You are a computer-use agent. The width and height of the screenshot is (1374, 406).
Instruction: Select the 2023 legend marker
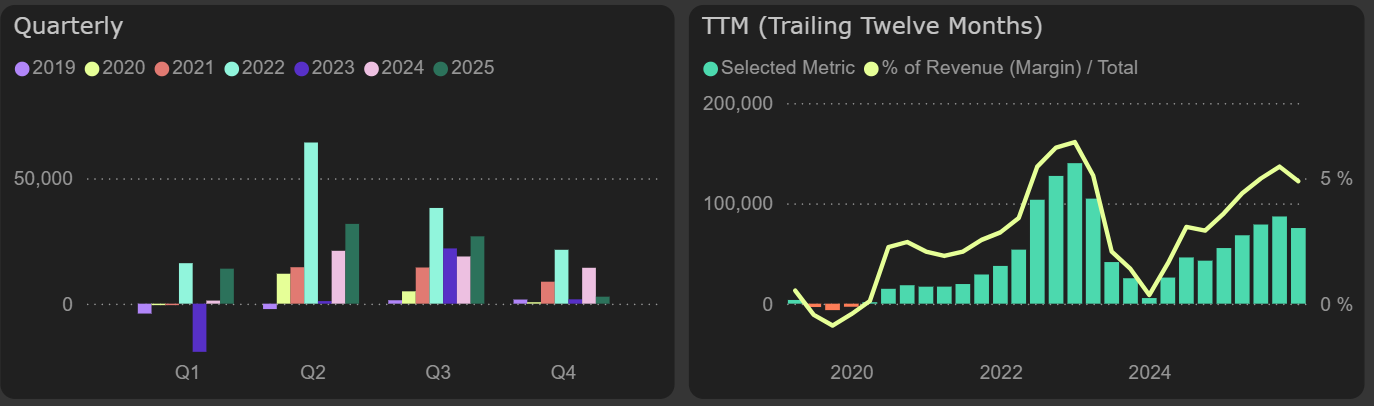[302, 68]
